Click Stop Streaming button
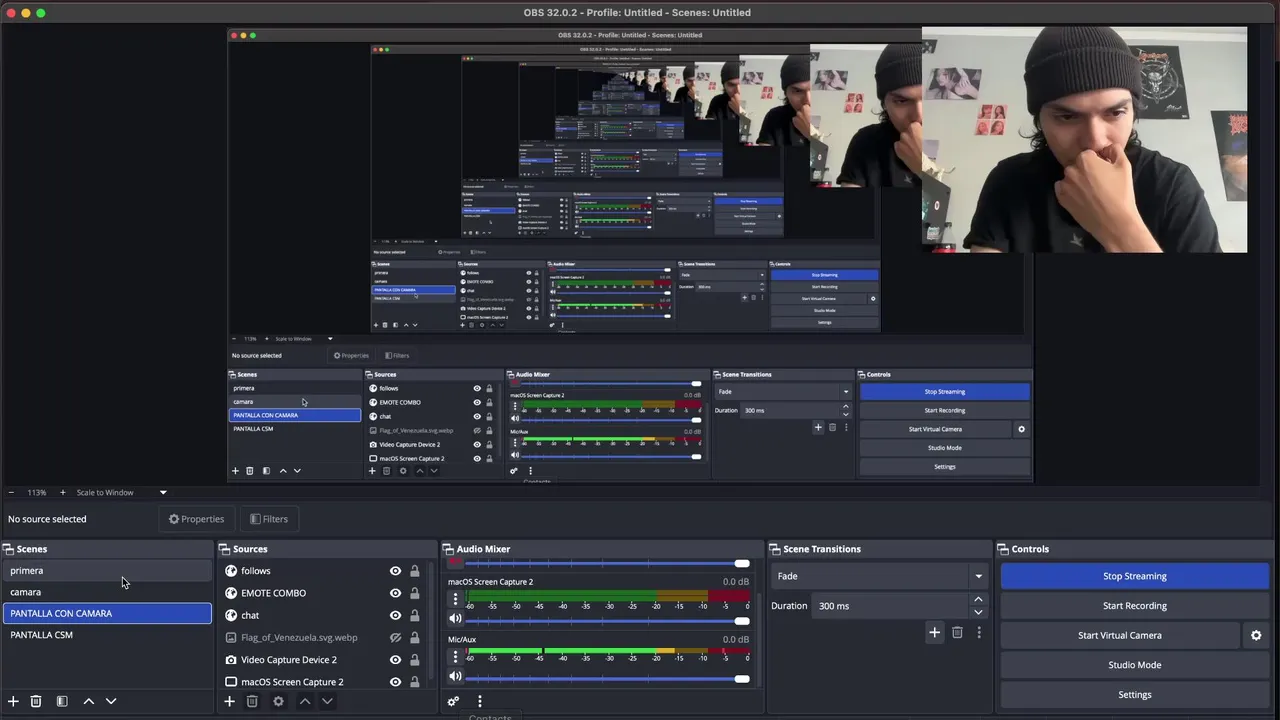 pyautogui.click(x=1134, y=576)
